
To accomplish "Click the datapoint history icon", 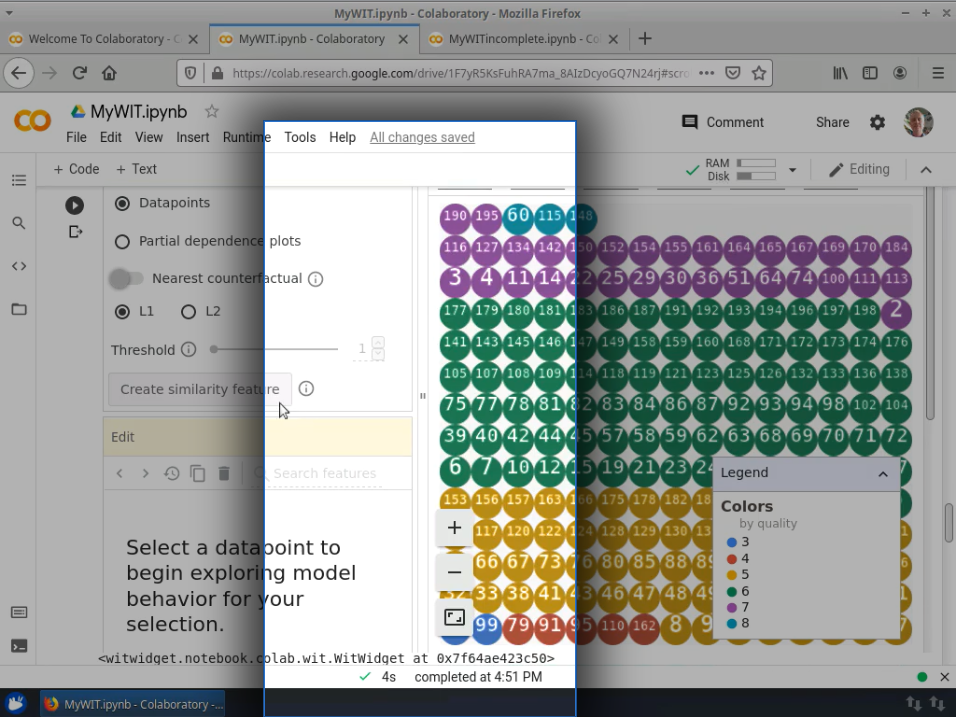I will [171, 473].
